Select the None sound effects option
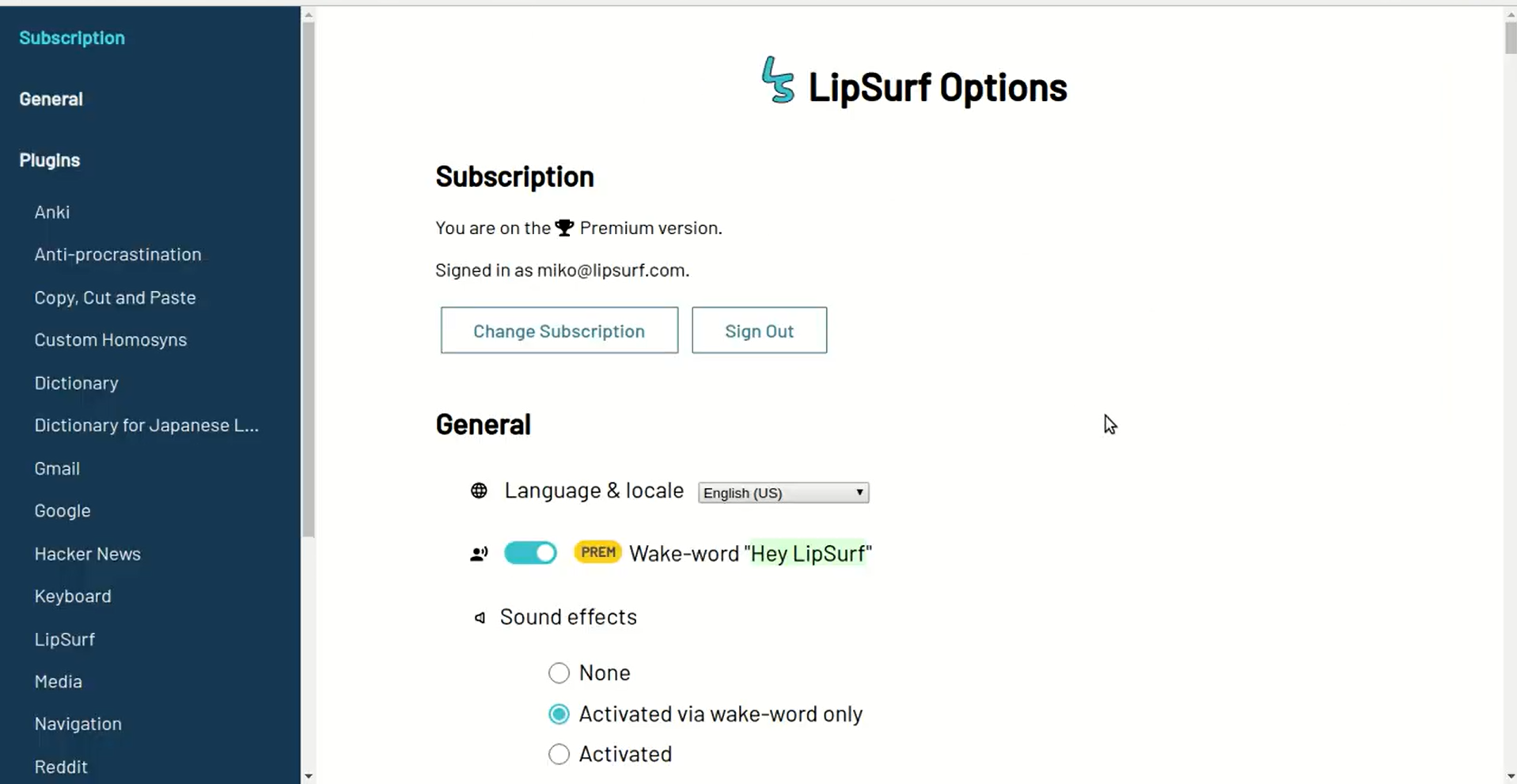This screenshot has height=784, width=1517. click(559, 672)
